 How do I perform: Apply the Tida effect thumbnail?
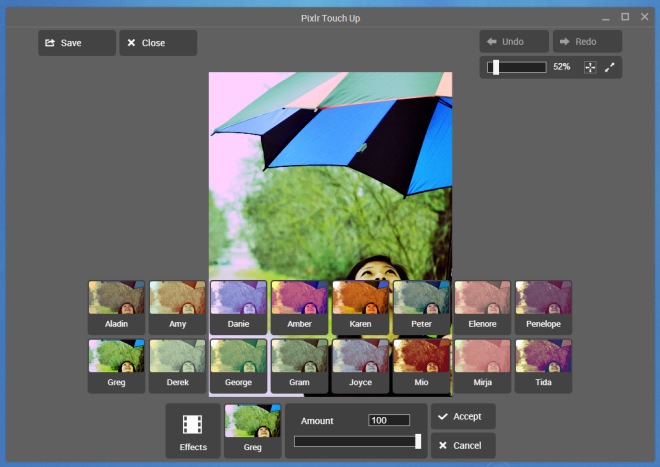tap(543, 364)
